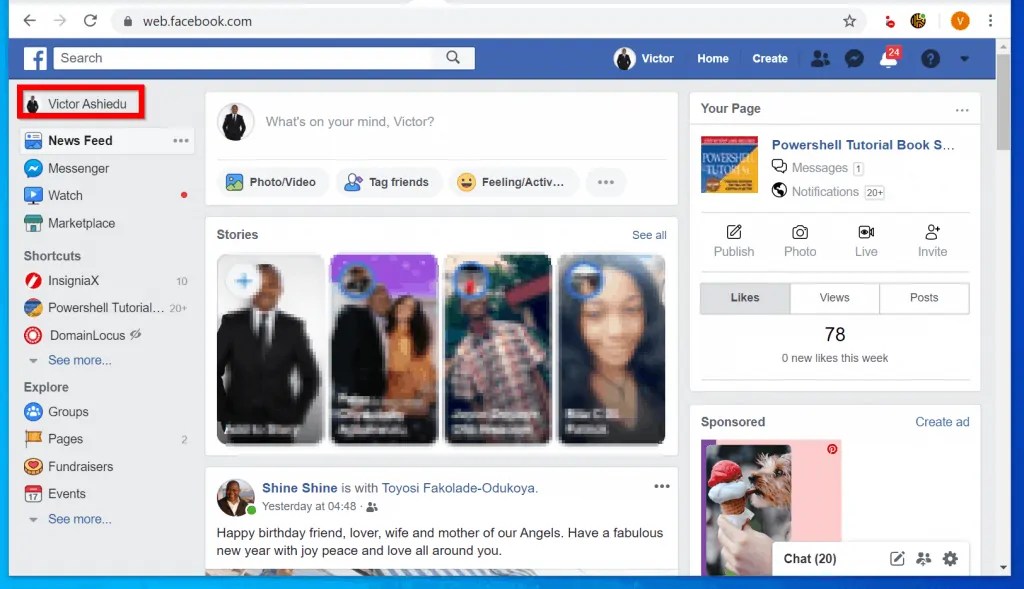This screenshot has width=1024, height=589.
Task: Open Marketplace in the left sidebar
Action: (x=80, y=223)
